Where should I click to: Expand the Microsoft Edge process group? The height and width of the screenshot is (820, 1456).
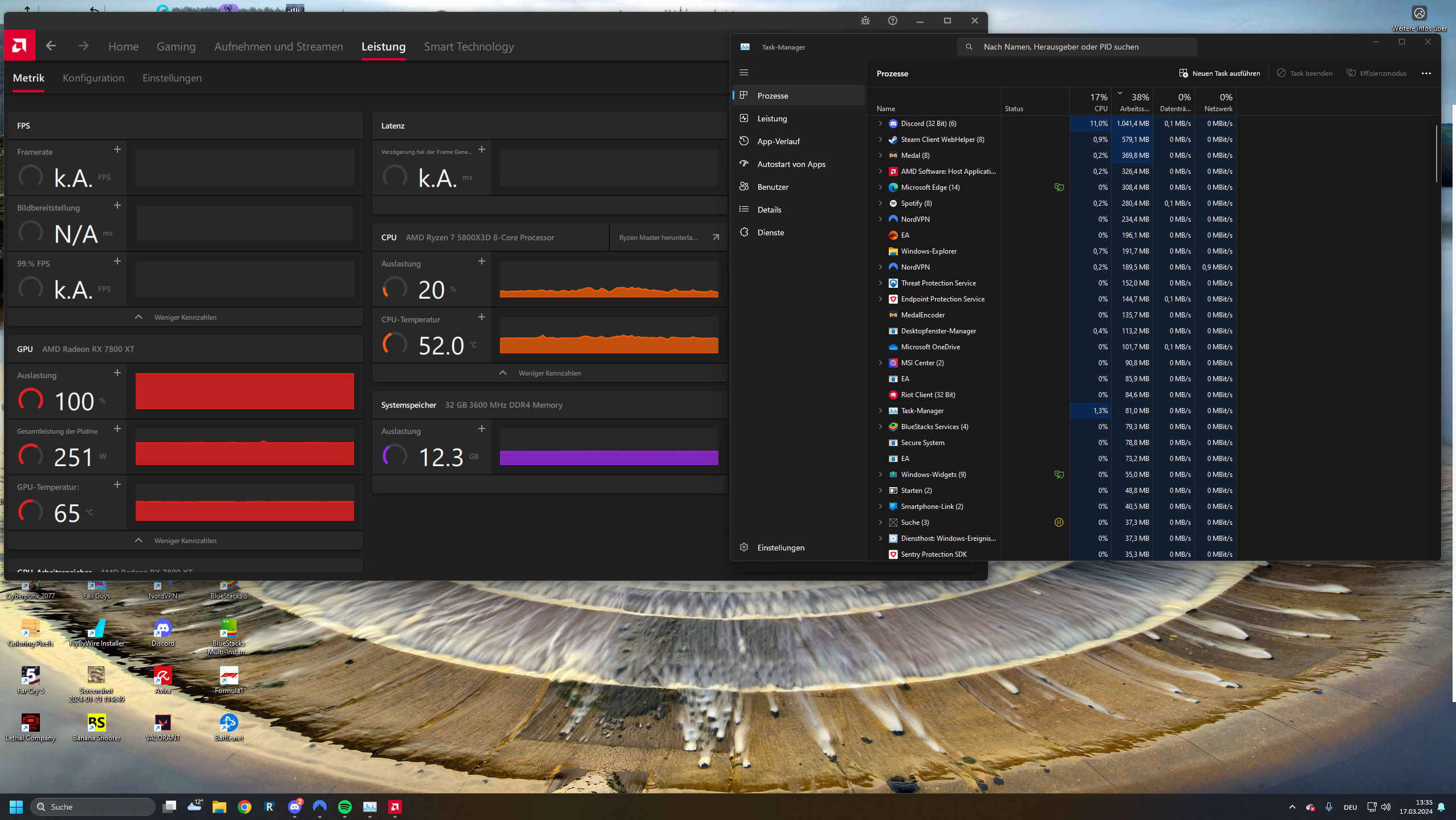[x=880, y=187]
